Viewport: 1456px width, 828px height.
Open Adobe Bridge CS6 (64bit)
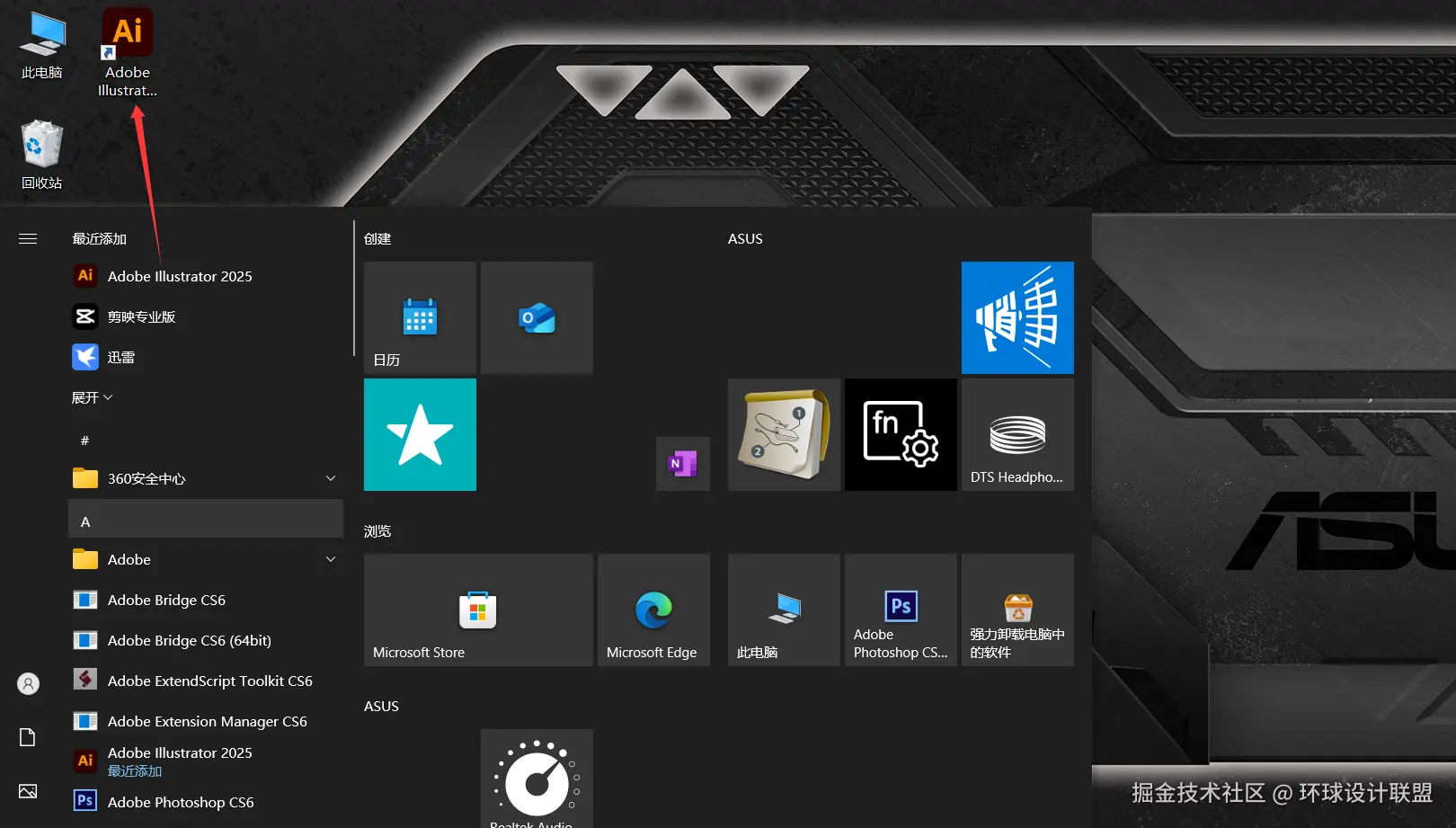206,640
